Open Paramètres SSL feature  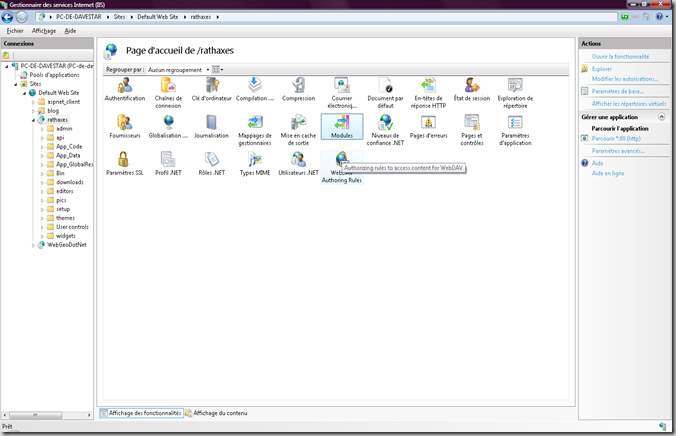click(125, 164)
